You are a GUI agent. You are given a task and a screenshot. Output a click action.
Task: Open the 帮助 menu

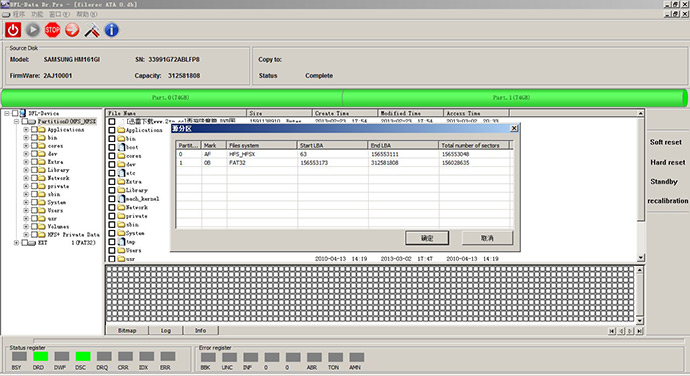[x=86, y=14]
